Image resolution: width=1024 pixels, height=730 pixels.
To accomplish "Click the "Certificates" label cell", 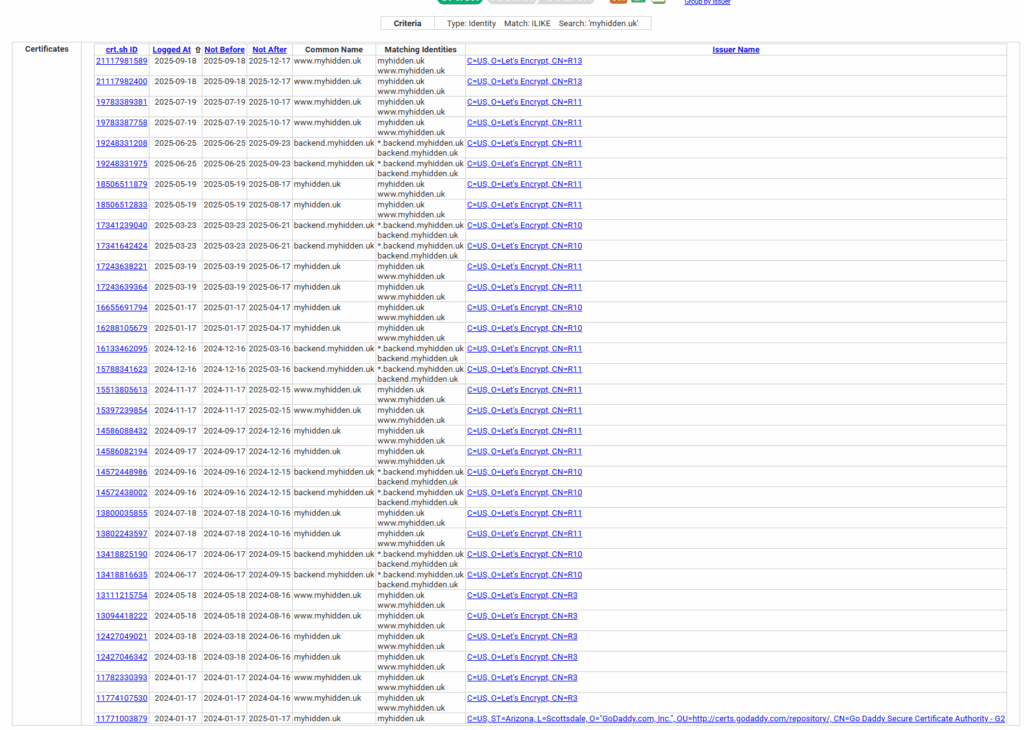I will [x=46, y=49].
